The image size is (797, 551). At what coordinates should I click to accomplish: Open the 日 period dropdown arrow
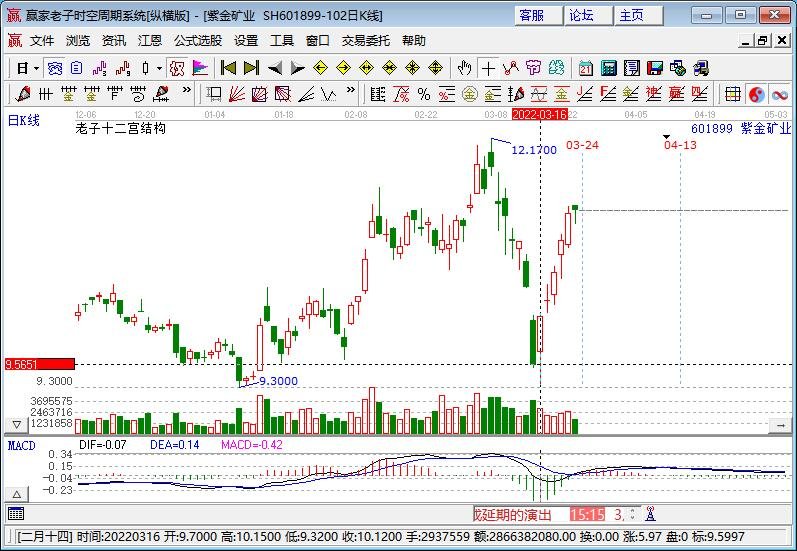click(x=36, y=68)
